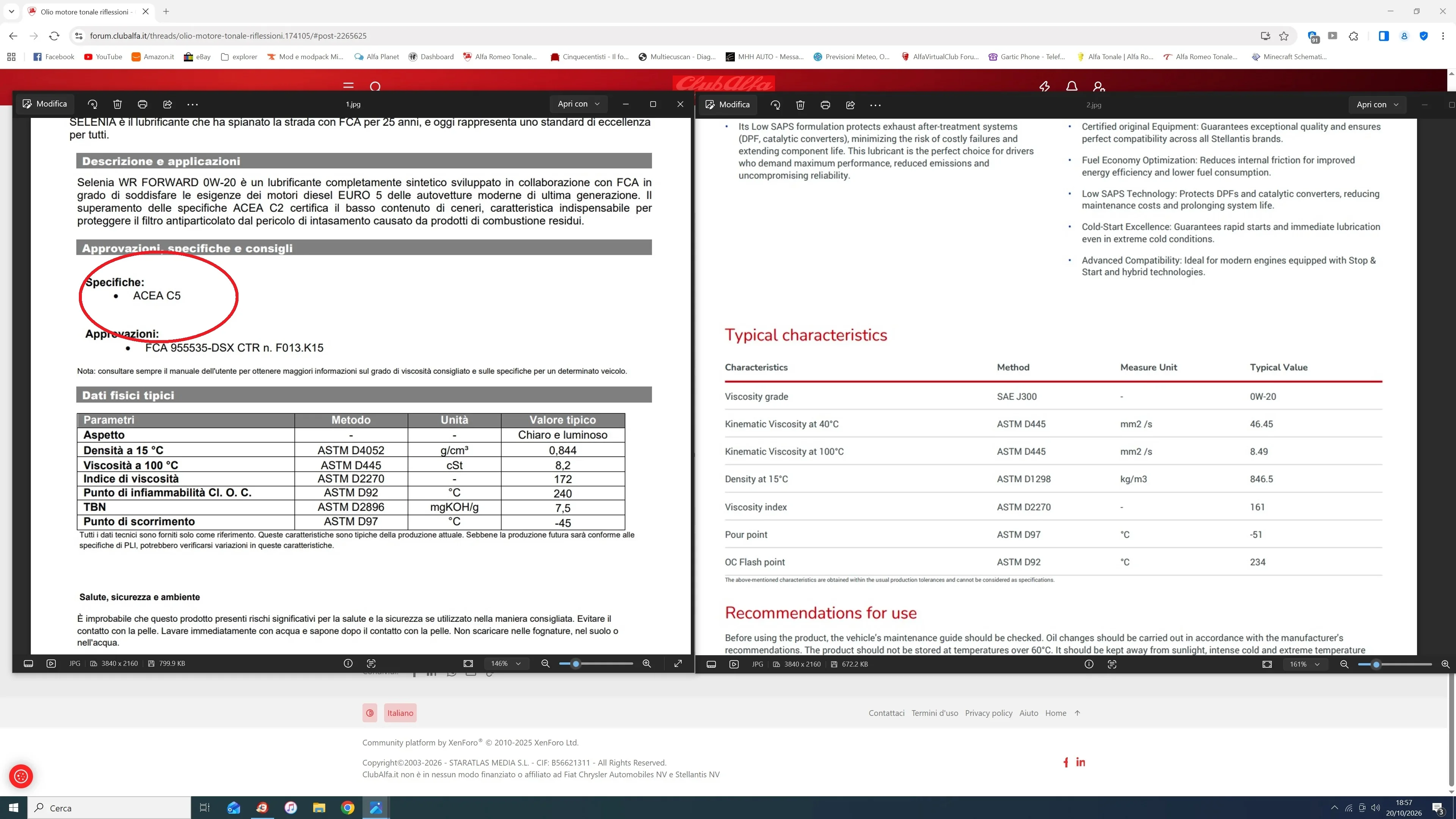Zoom out on the 1.jpg image
1456x819 pixels.
pyautogui.click(x=546, y=664)
